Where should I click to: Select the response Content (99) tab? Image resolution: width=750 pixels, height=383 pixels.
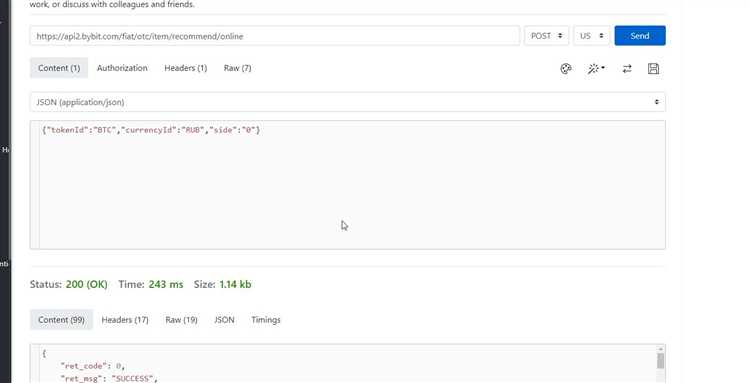(x=61, y=320)
